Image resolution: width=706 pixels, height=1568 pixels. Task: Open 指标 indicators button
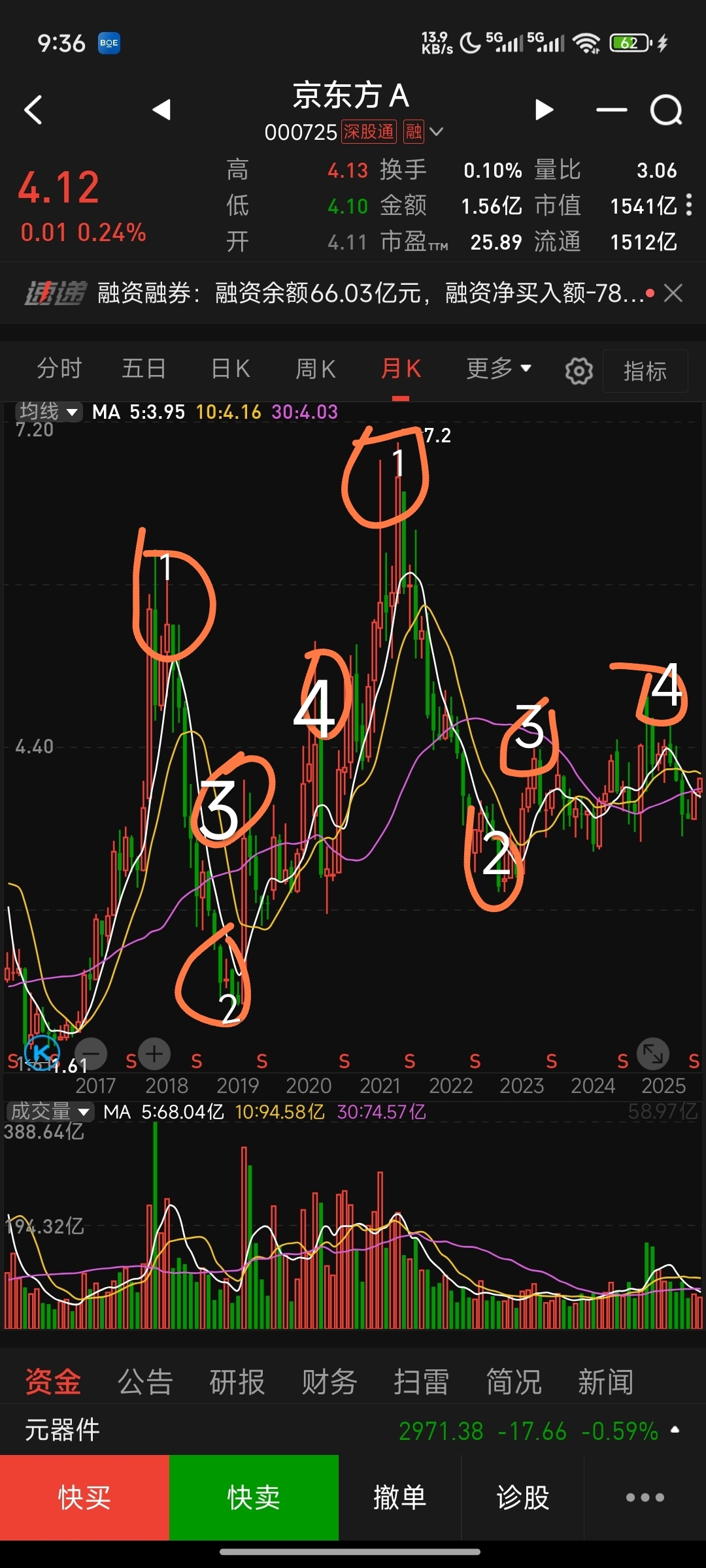click(645, 371)
